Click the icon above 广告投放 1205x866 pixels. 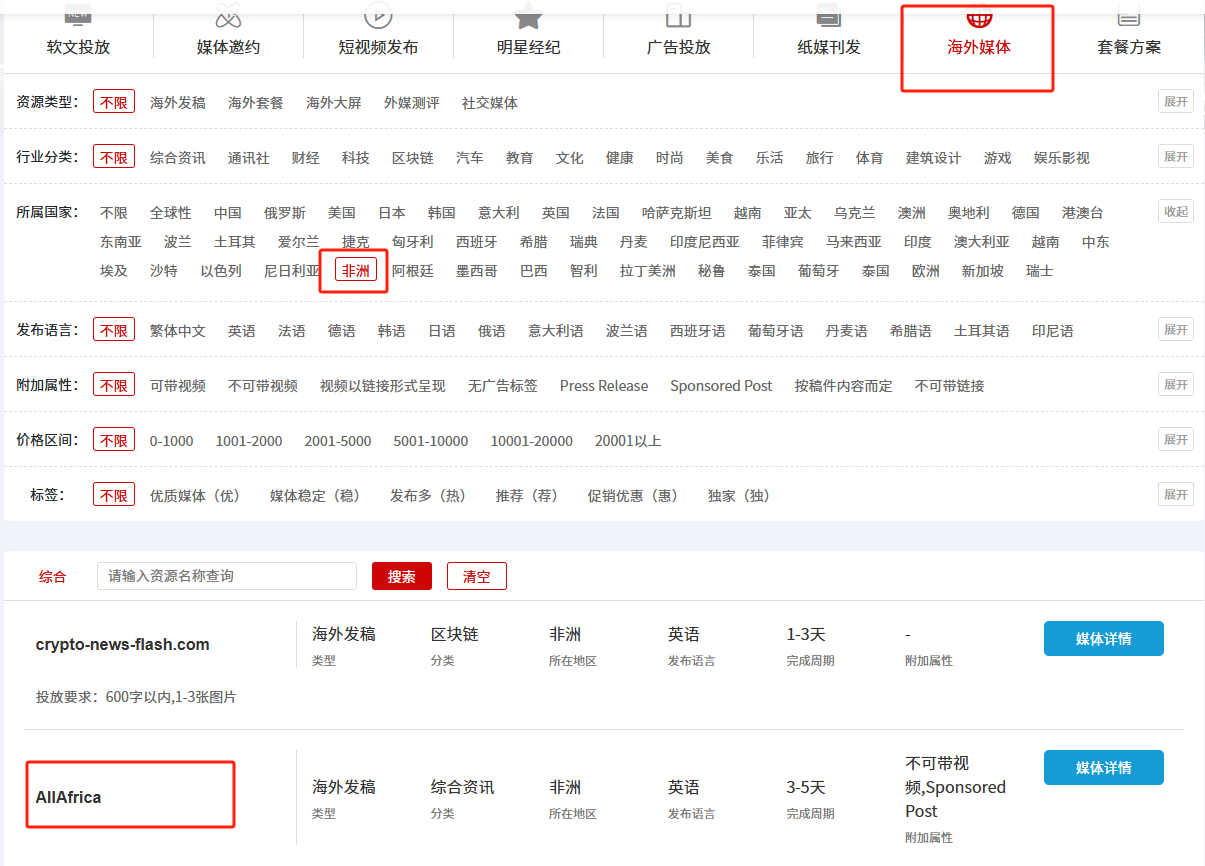click(x=678, y=14)
